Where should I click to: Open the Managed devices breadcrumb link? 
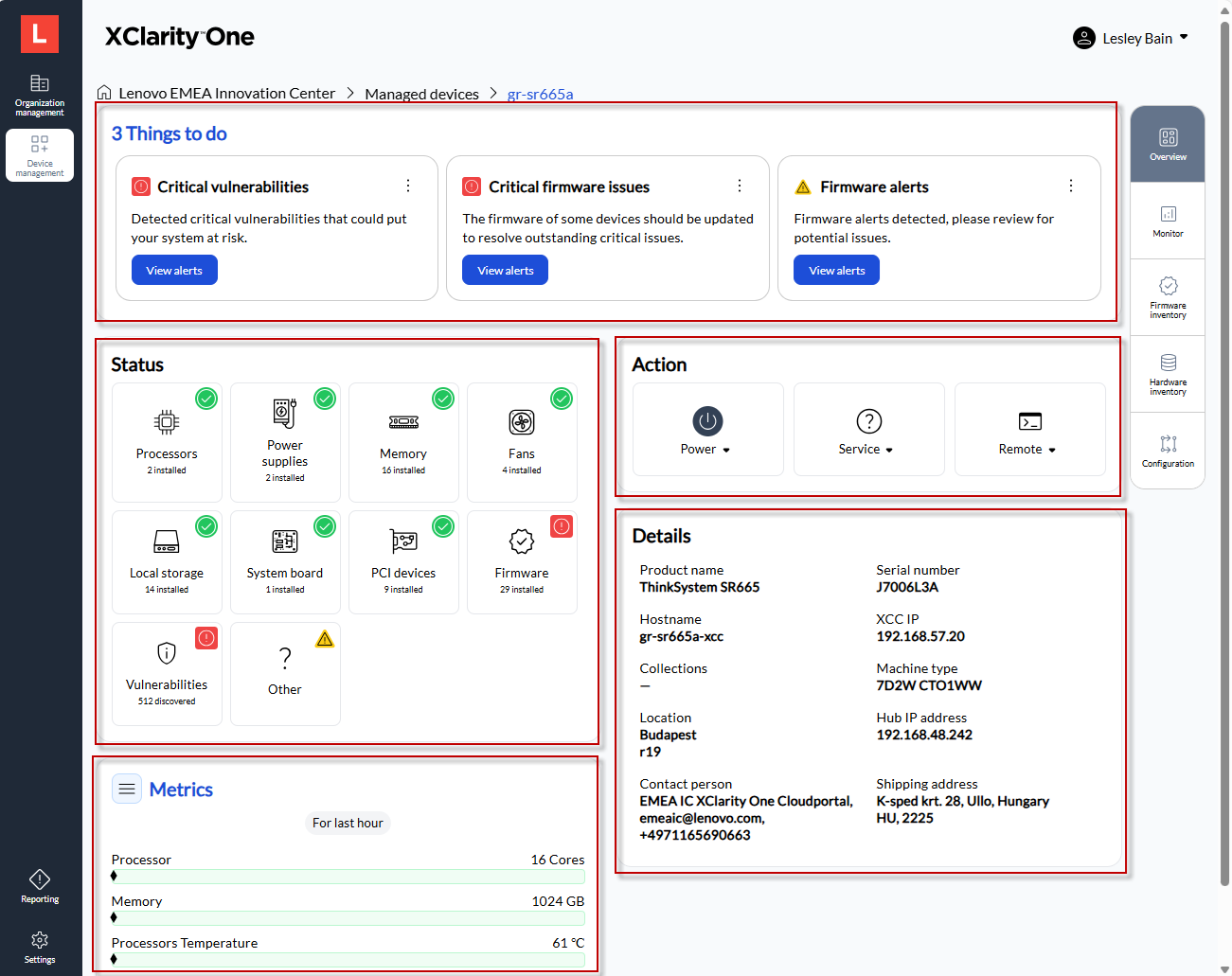click(421, 94)
